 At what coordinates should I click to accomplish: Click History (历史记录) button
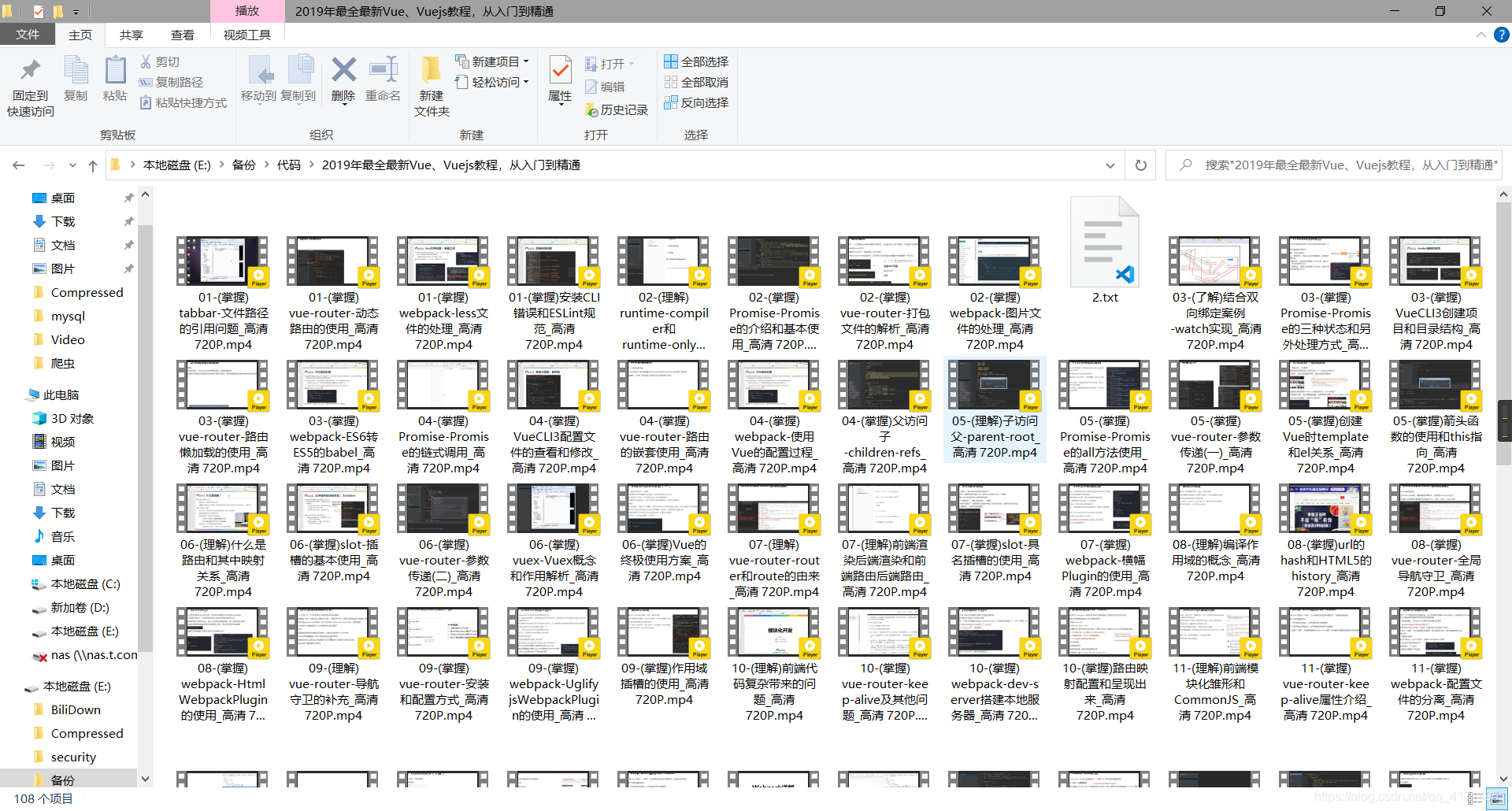coord(617,110)
